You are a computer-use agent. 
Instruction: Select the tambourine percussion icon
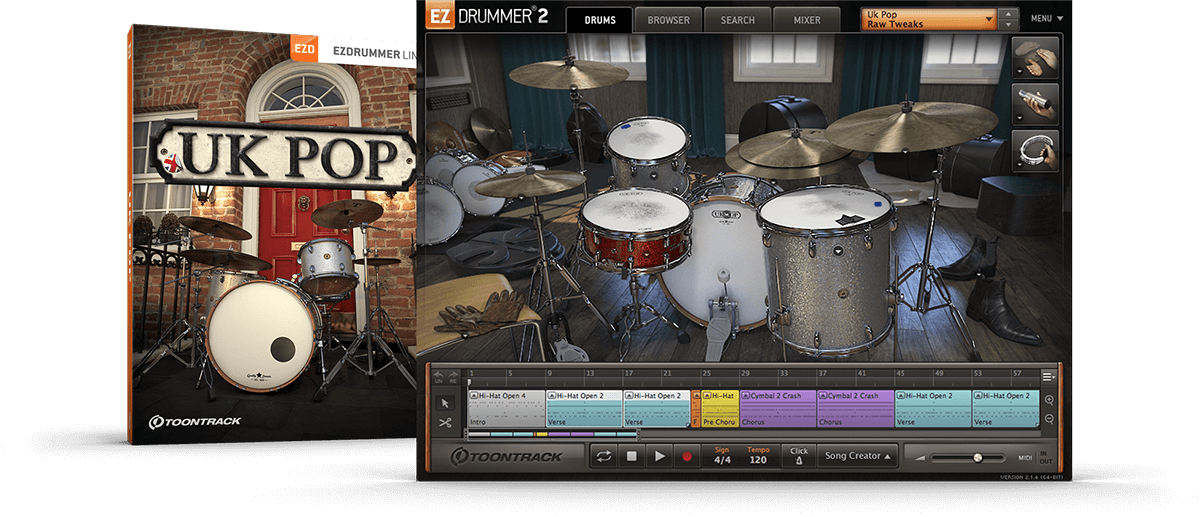click(x=1035, y=150)
